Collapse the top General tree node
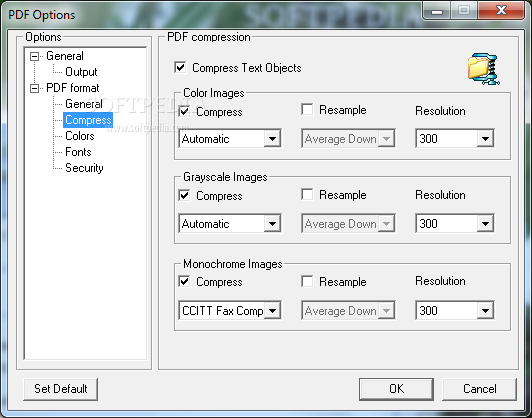 click(x=34, y=56)
